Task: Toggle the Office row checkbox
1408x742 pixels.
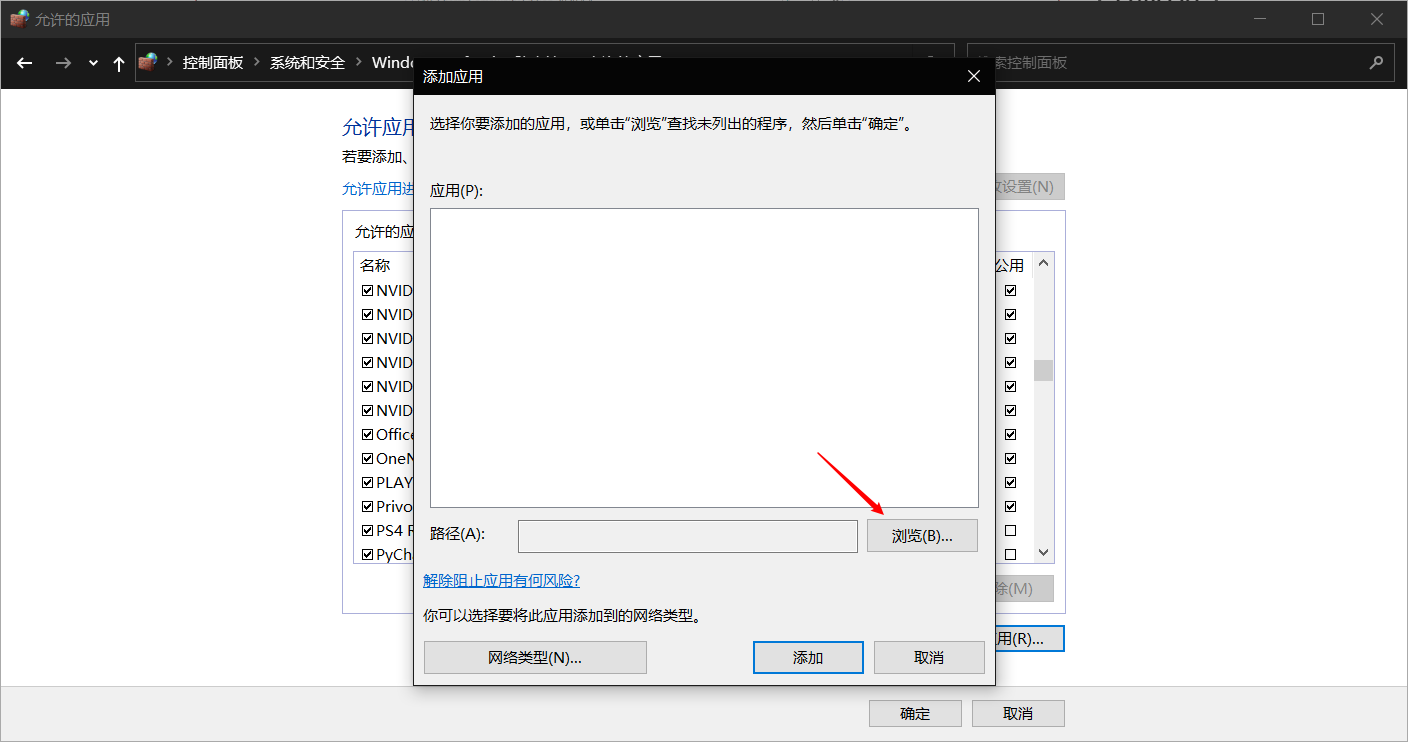Action: pyautogui.click(x=367, y=435)
